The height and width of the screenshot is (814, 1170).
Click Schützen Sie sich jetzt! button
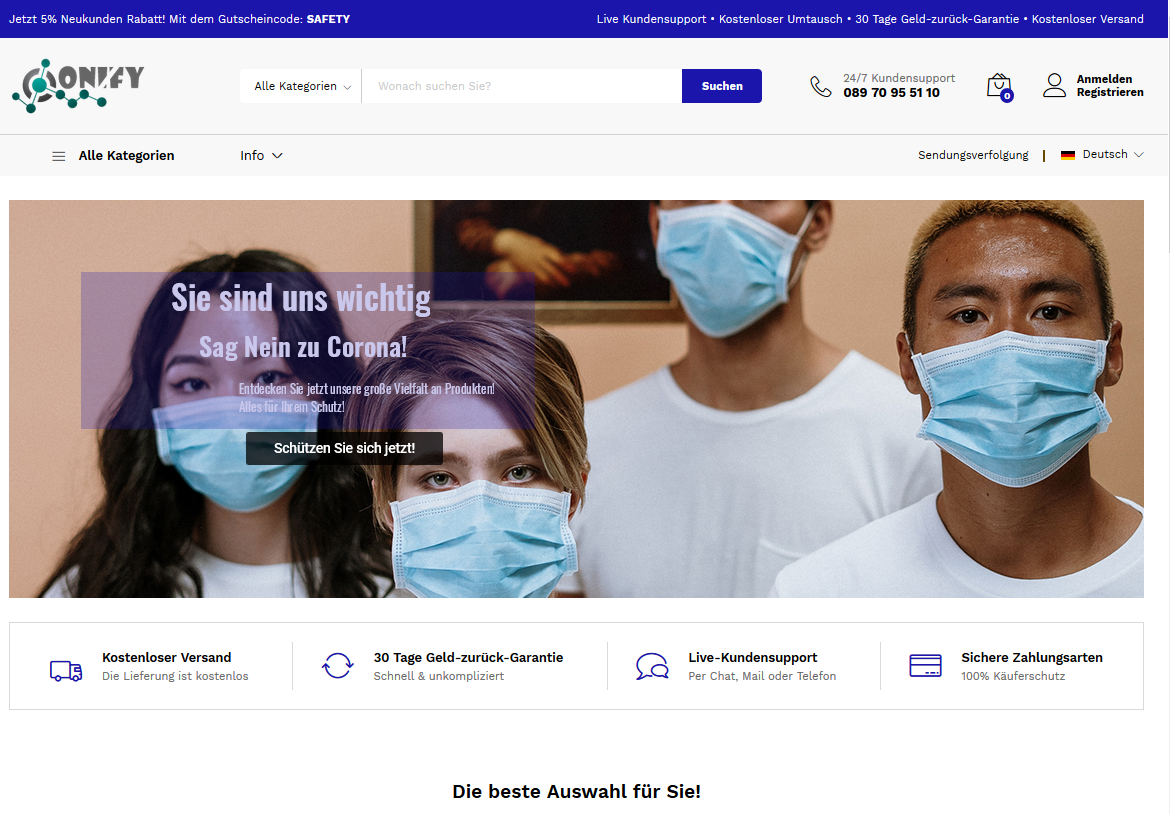[344, 448]
